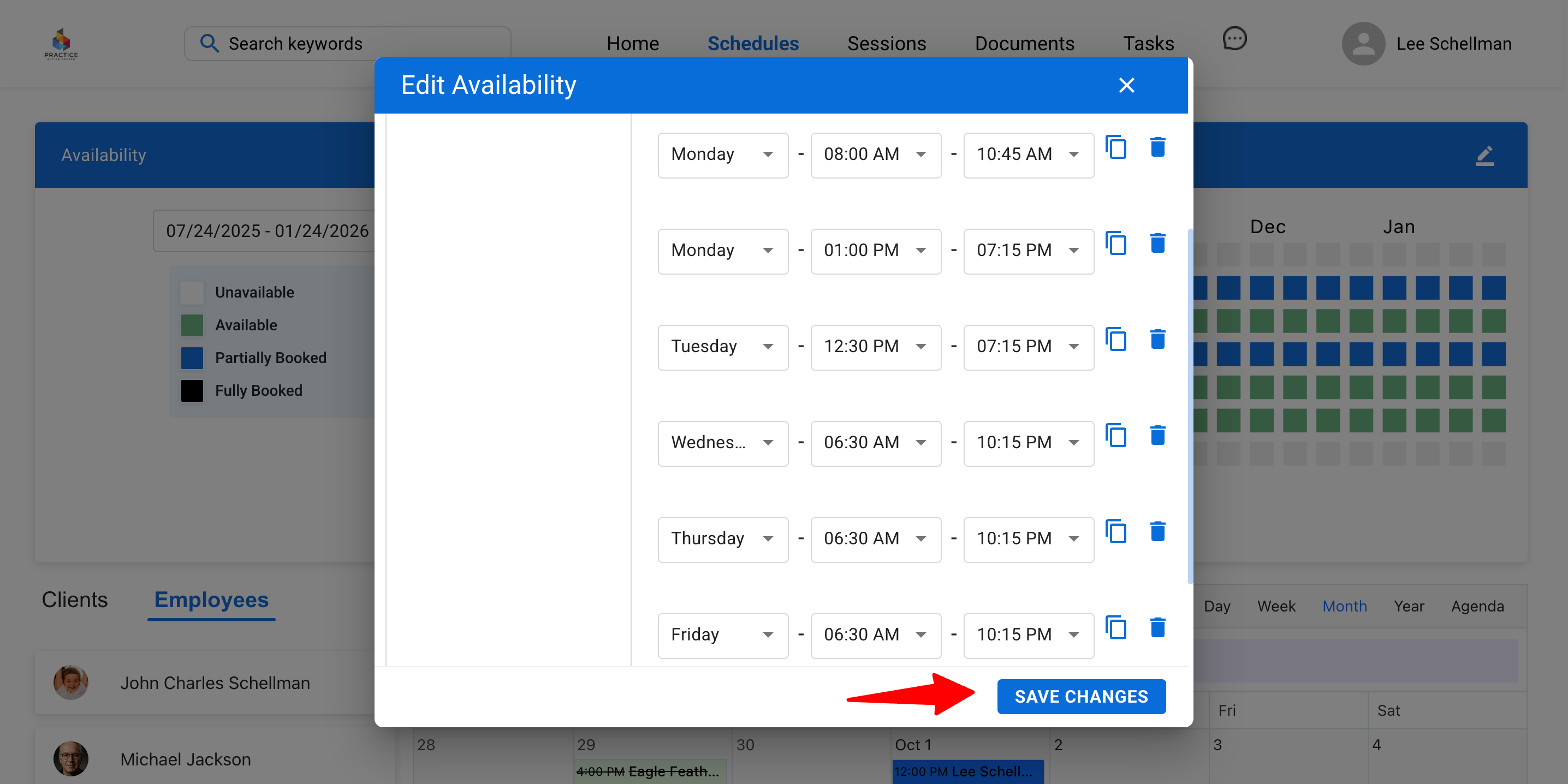Open the Tuesday day dropdown

click(722, 347)
